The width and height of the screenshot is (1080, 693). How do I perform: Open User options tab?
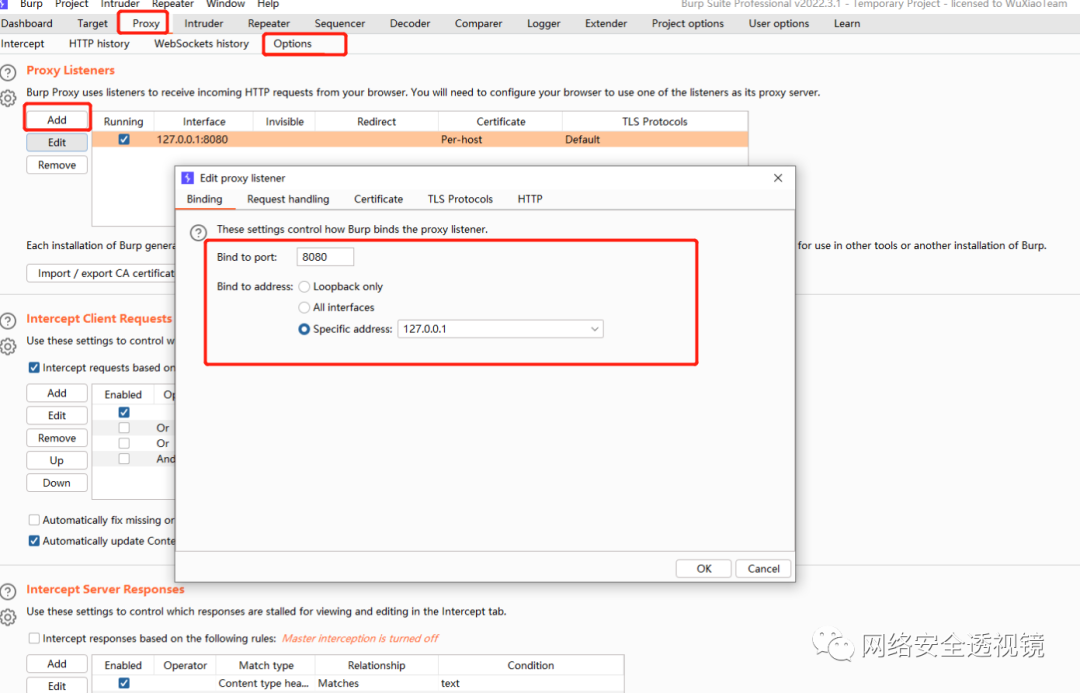(x=779, y=23)
